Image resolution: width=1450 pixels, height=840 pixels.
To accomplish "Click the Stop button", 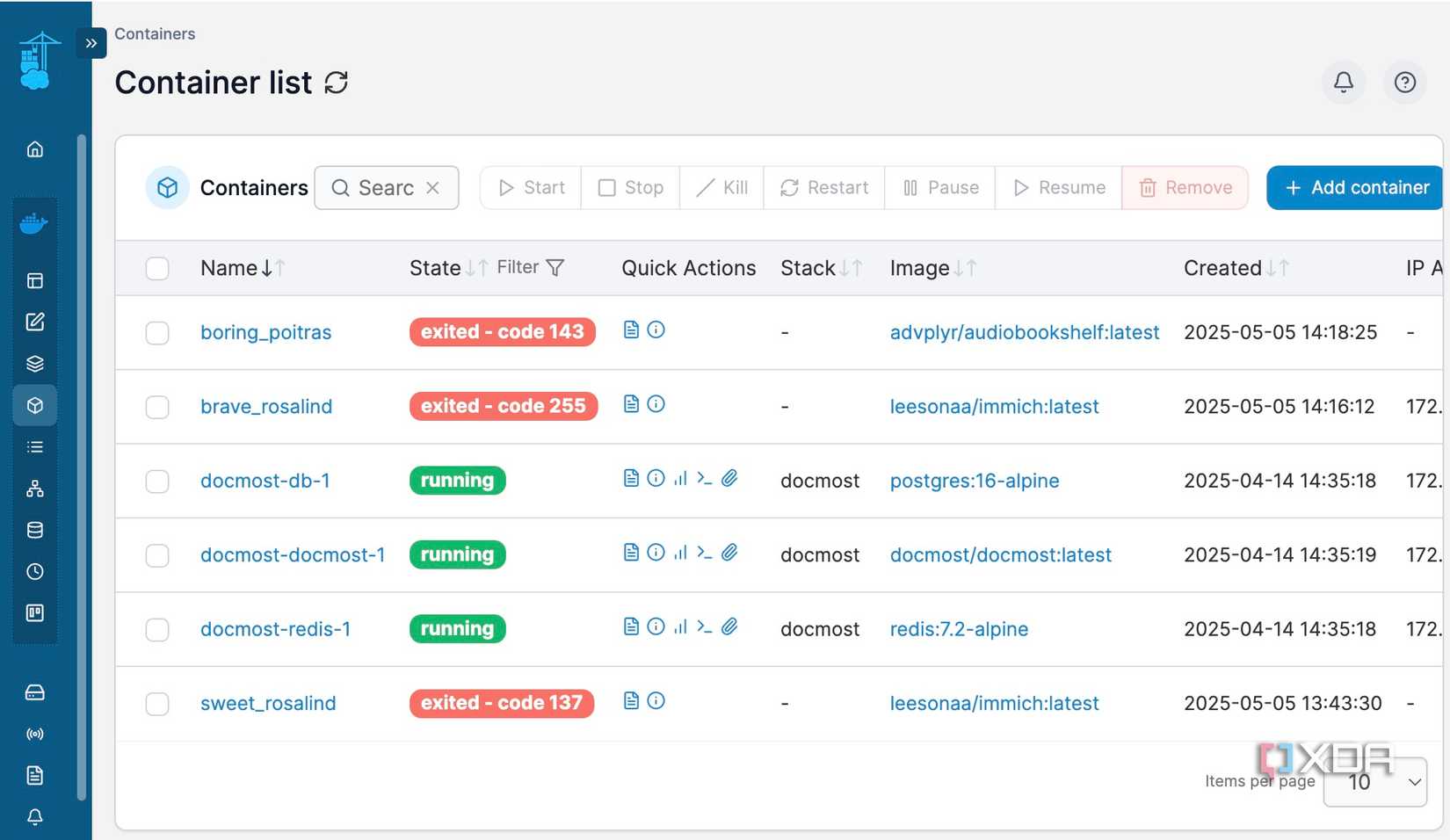I will click(631, 188).
